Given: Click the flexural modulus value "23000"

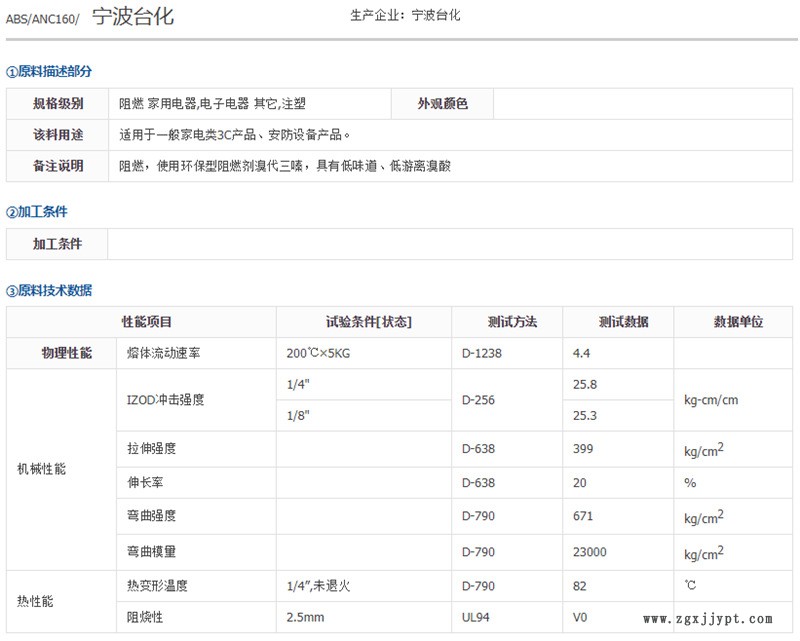Looking at the screenshot, I should pyautogui.click(x=589, y=552).
